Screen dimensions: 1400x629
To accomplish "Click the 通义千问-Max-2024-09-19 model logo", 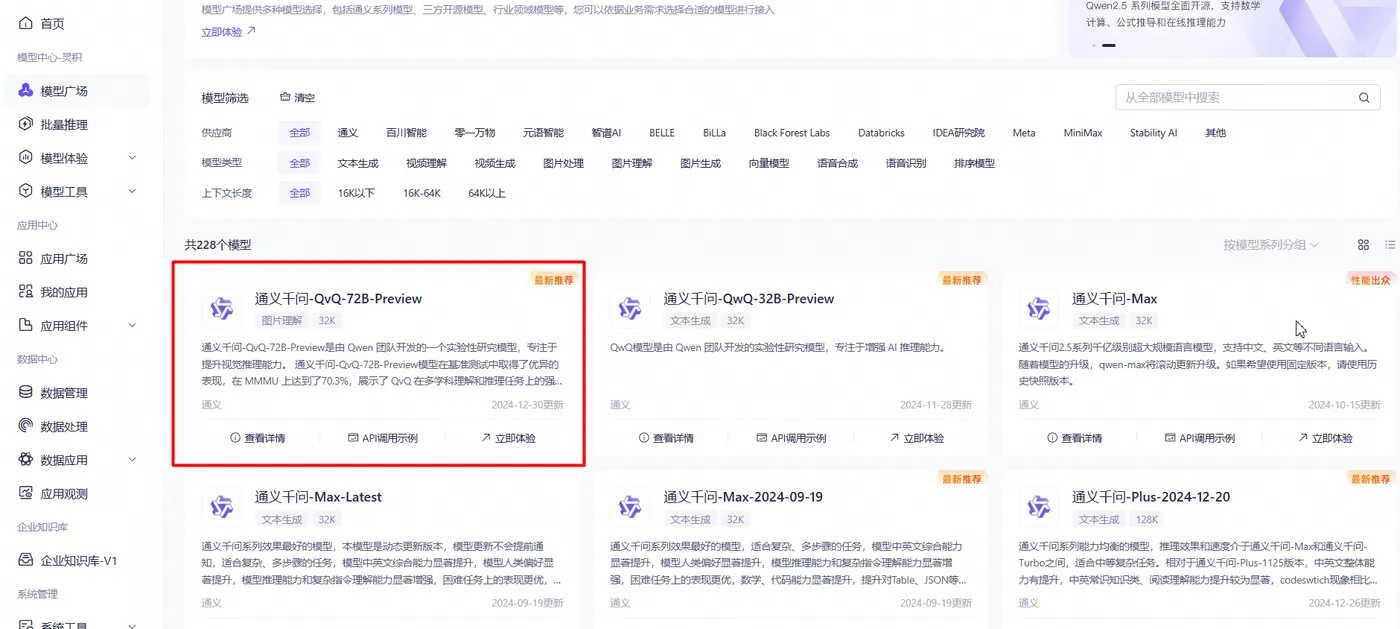I will click(x=629, y=506).
